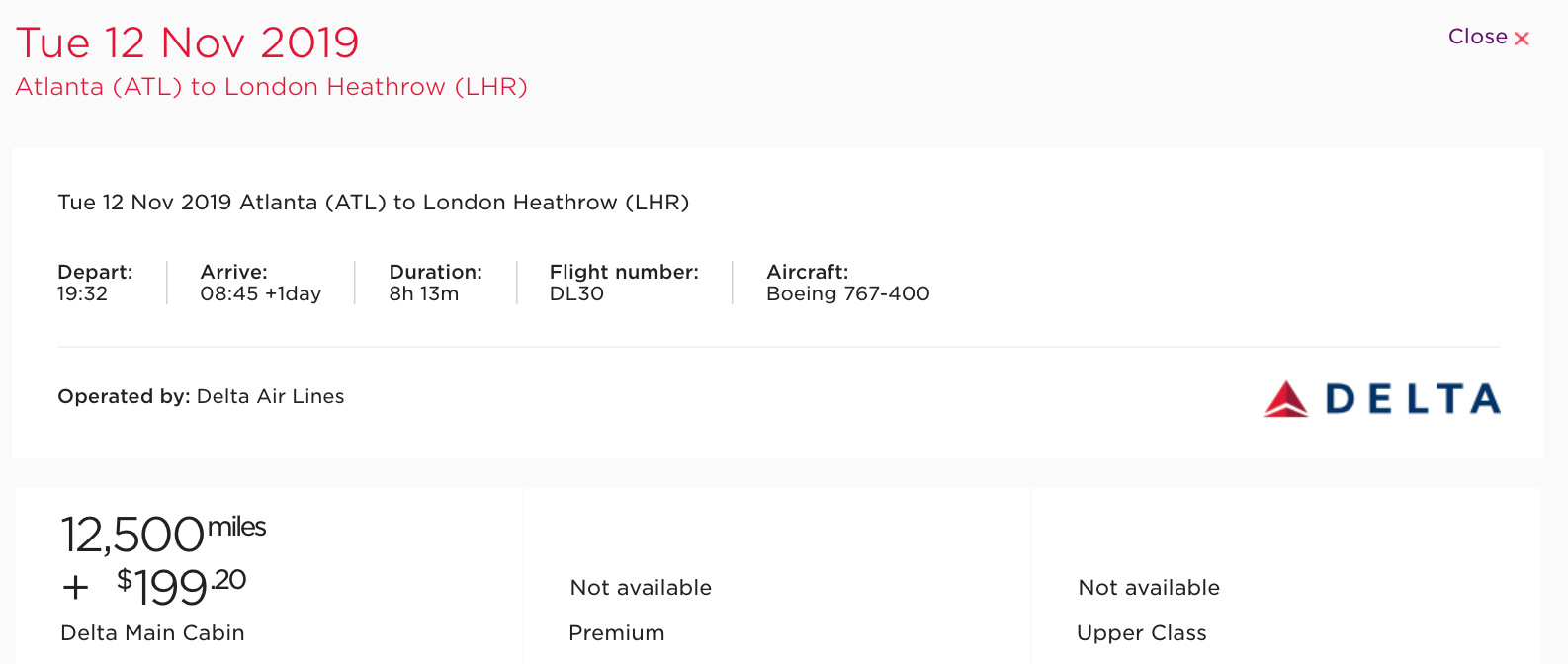1568x664 pixels.
Task: Select the 12,500 miles fare
Action: coord(163,534)
